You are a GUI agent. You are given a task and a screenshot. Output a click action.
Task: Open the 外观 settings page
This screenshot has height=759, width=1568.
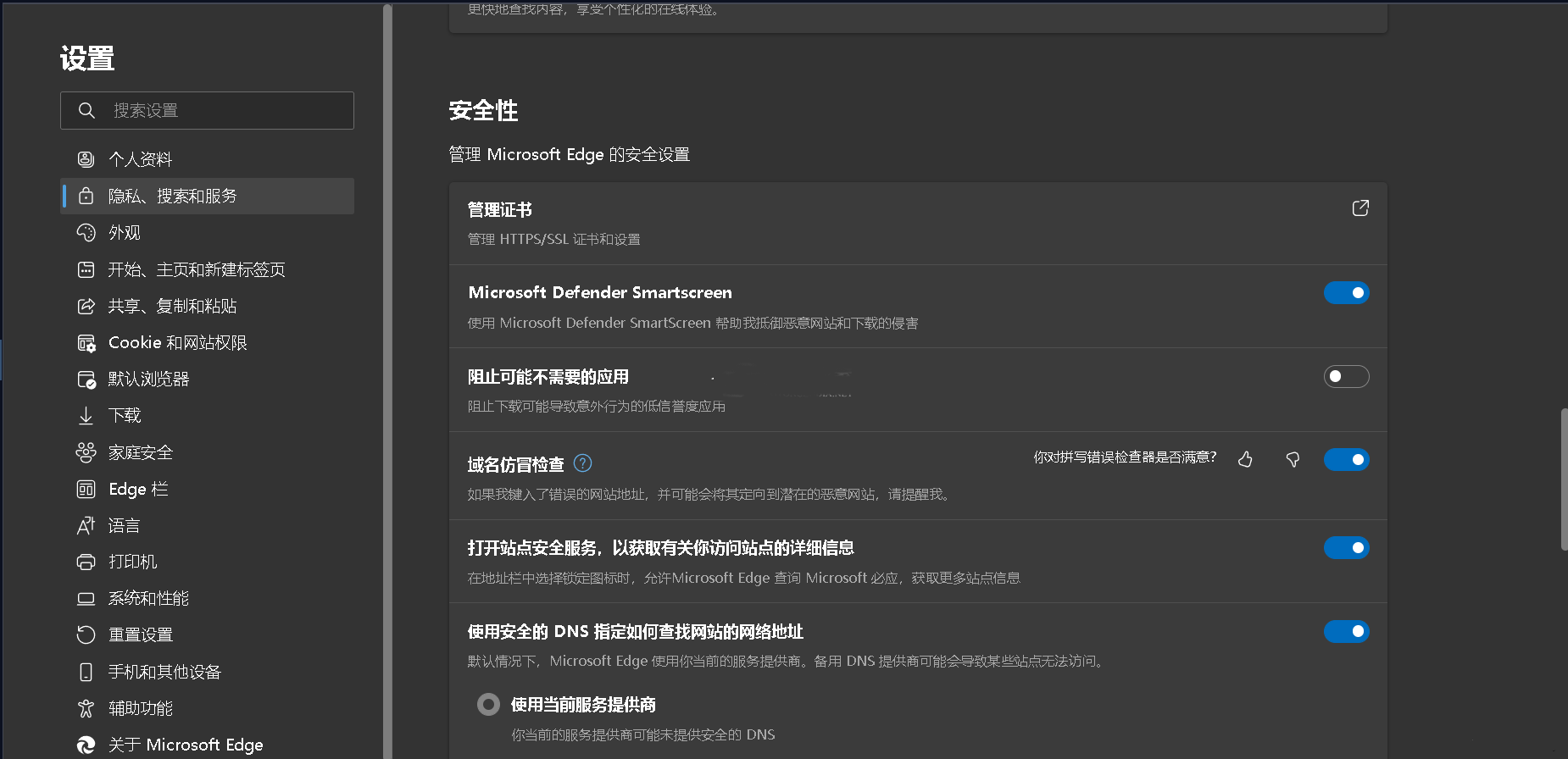[x=207, y=232]
